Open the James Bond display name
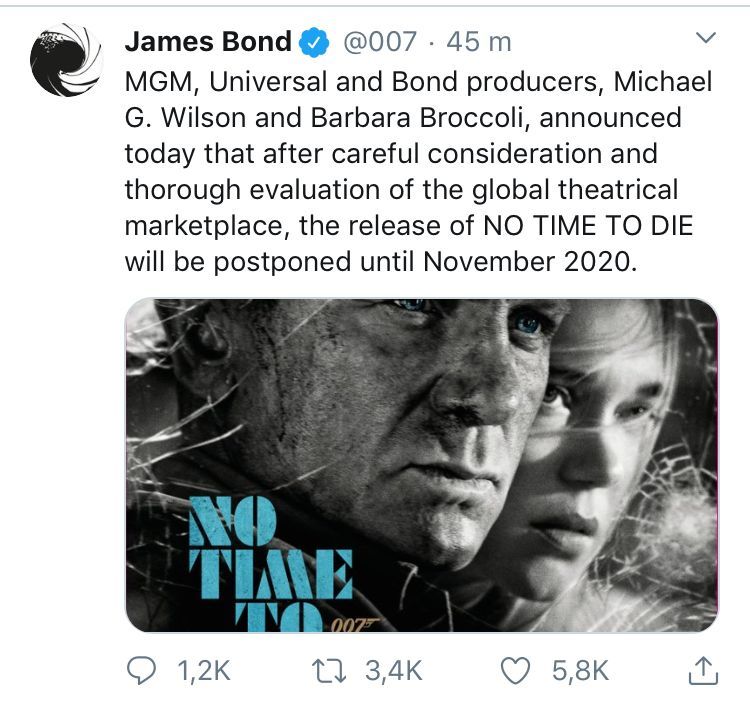Screen dimensions: 750x716 [208, 43]
